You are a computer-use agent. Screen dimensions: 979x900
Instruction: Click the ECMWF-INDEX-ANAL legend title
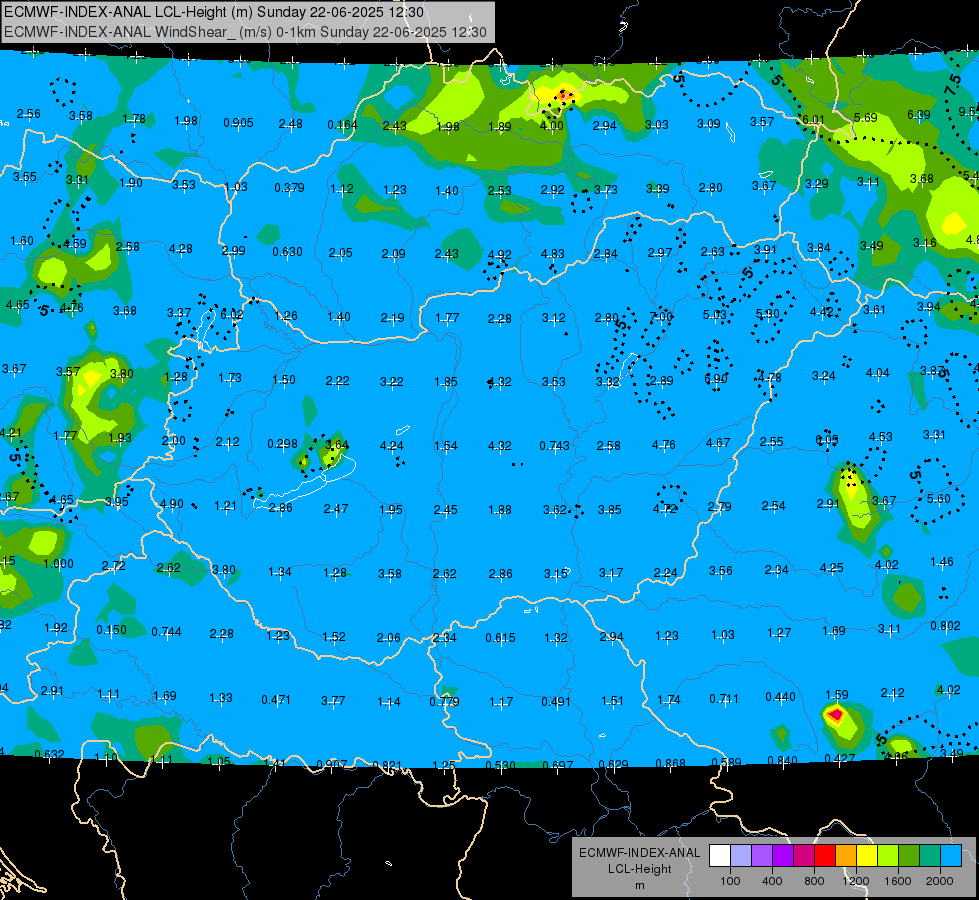tap(639, 853)
